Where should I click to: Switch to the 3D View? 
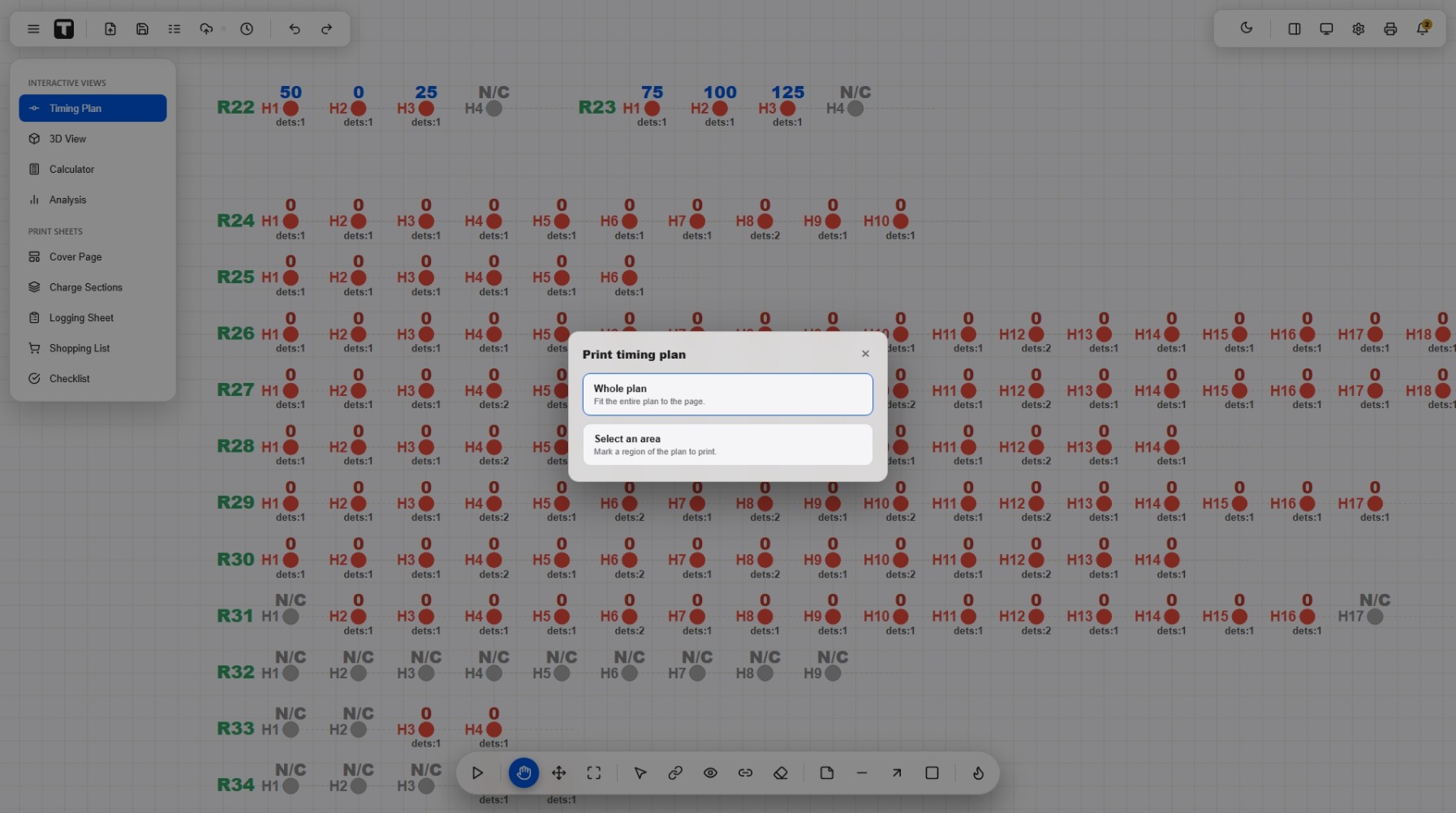click(x=93, y=139)
